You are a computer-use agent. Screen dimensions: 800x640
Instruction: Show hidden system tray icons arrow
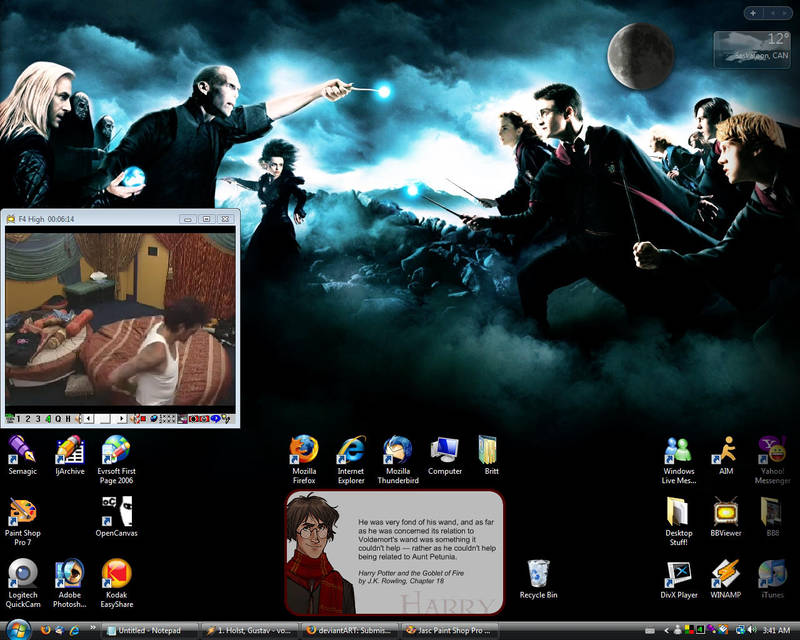click(x=666, y=630)
